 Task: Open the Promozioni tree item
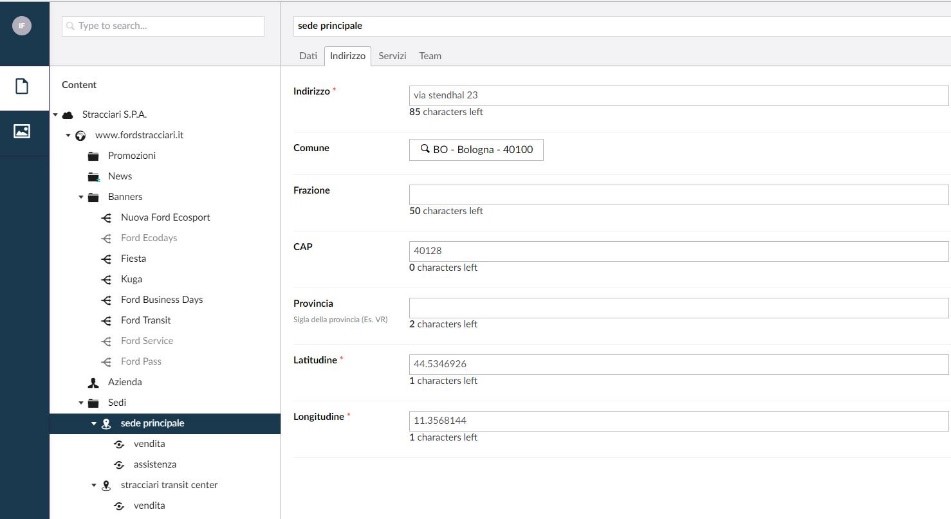[132, 156]
